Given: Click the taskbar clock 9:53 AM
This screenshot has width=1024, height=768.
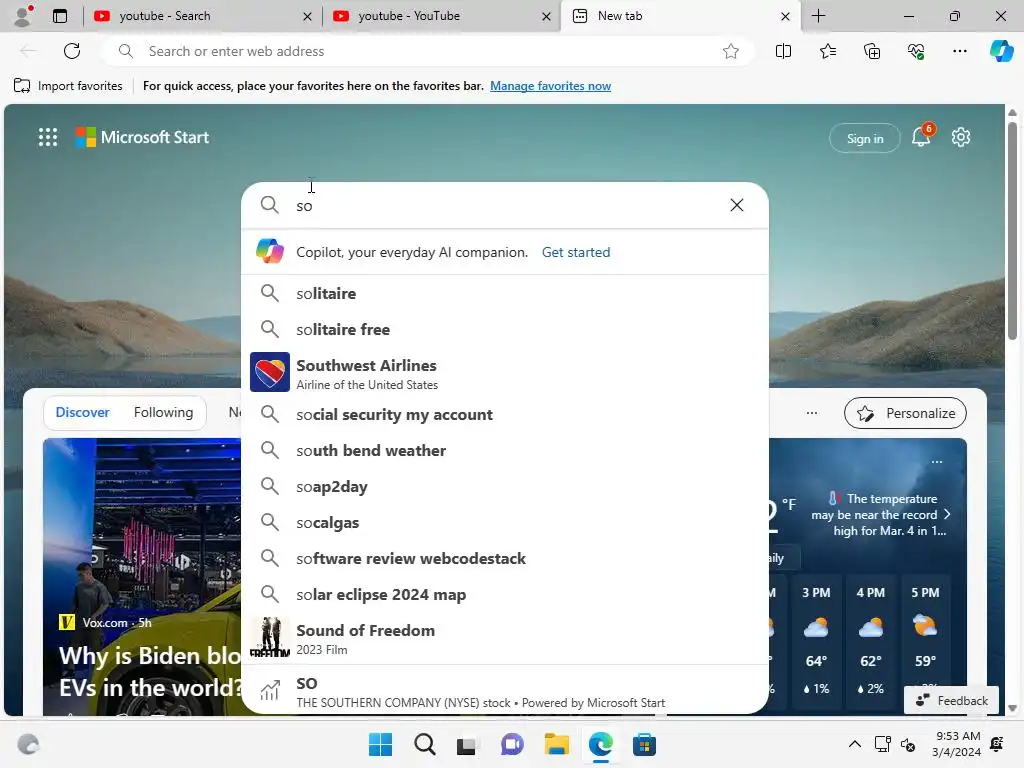Looking at the screenshot, I should (x=957, y=744).
